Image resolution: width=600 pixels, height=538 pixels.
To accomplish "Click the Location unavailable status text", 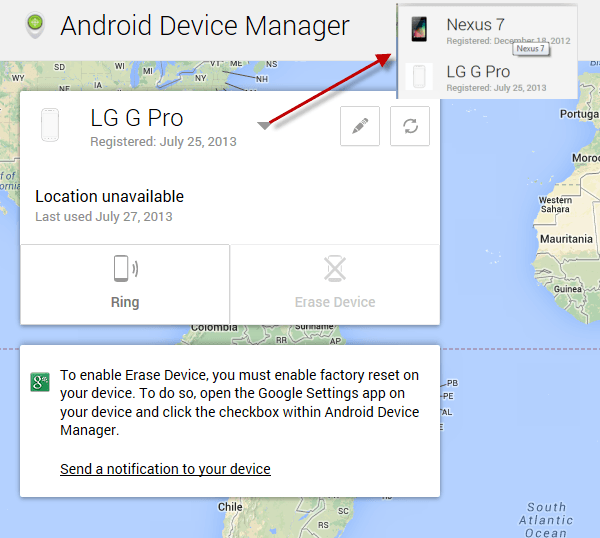I will click(x=109, y=196).
